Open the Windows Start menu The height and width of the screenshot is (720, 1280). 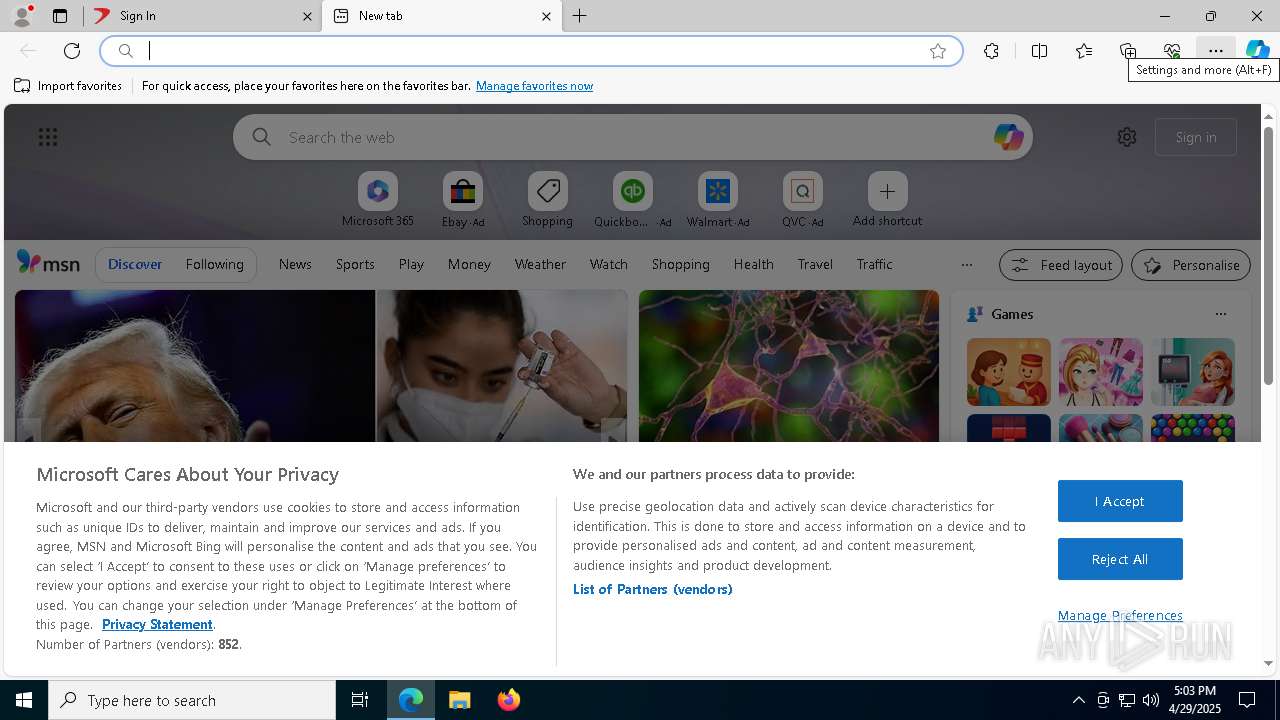24,700
